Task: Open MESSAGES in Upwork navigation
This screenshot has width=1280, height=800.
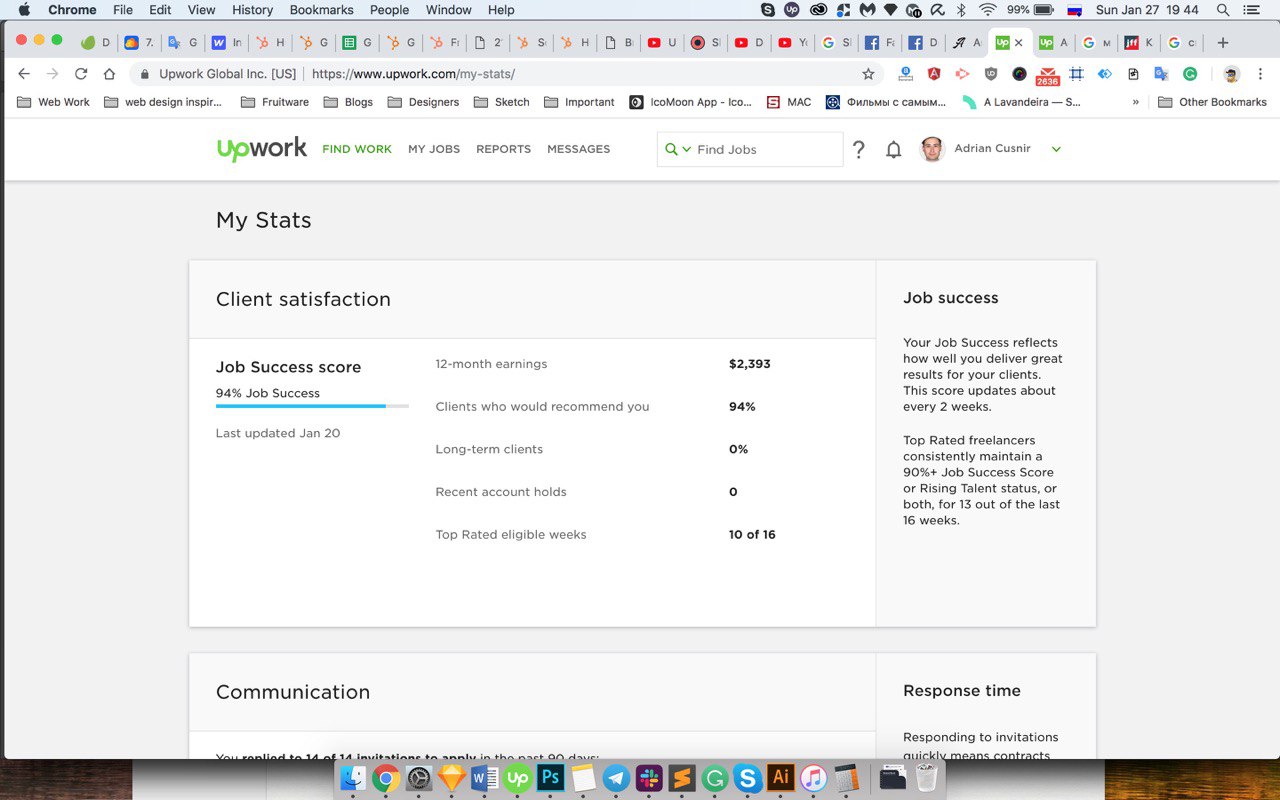Action: [578, 149]
